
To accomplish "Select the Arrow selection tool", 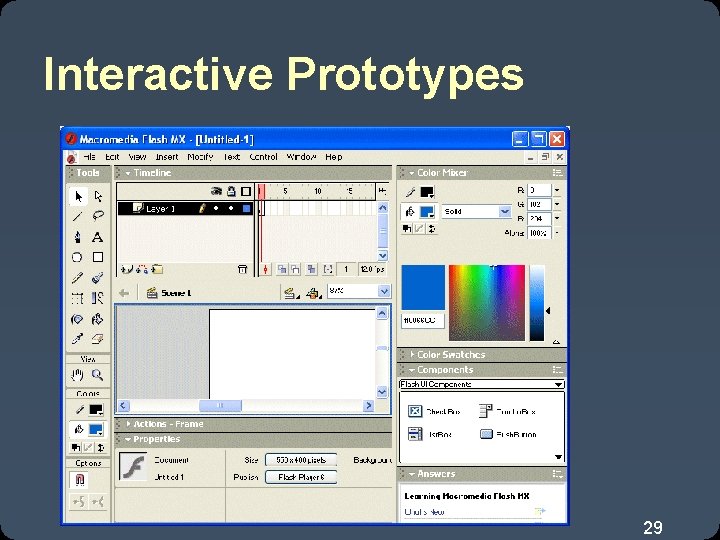I will click(x=78, y=197).
